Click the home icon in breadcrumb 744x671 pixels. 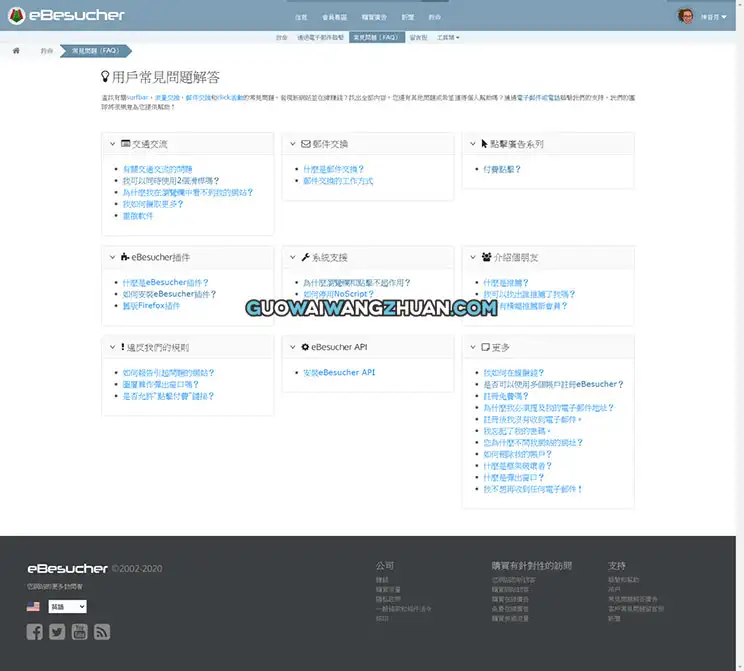click(x=16, y=51)
